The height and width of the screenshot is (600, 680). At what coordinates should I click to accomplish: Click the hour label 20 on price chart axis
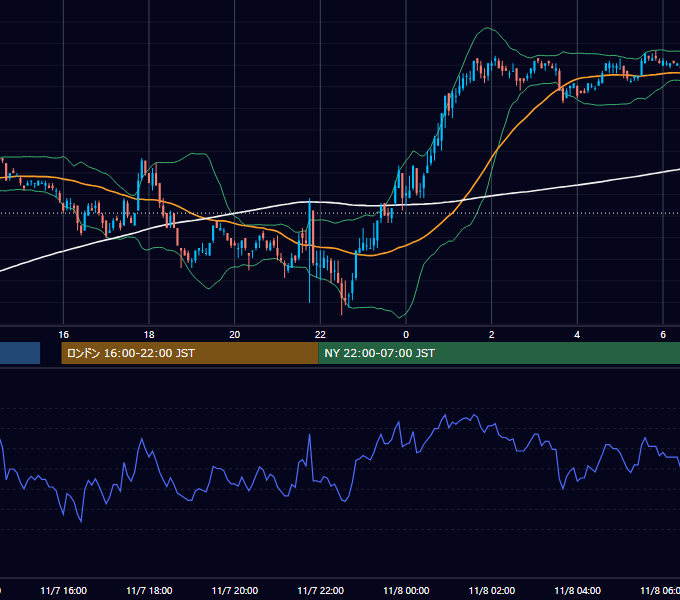pos(235,334)
